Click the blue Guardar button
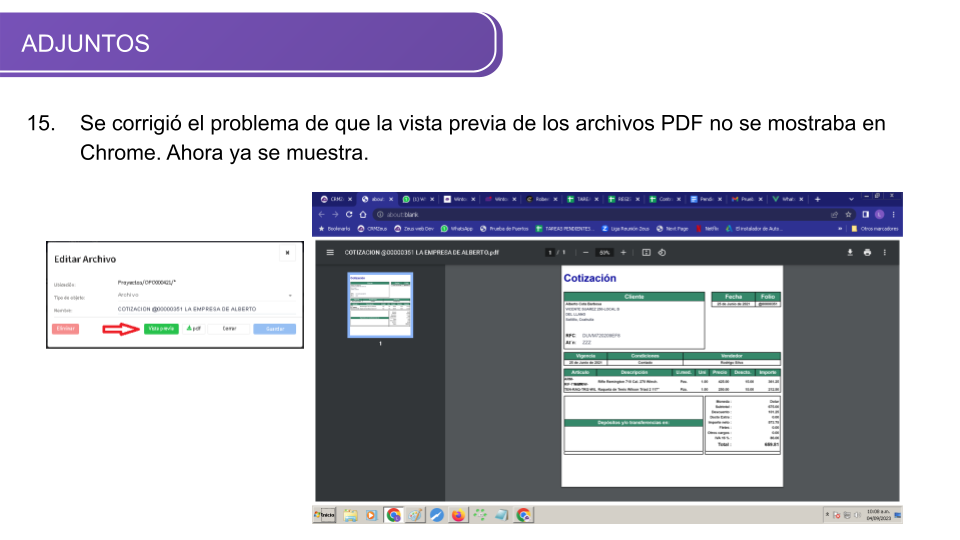The width and height of the screenshot is (960, 540). 275,329
